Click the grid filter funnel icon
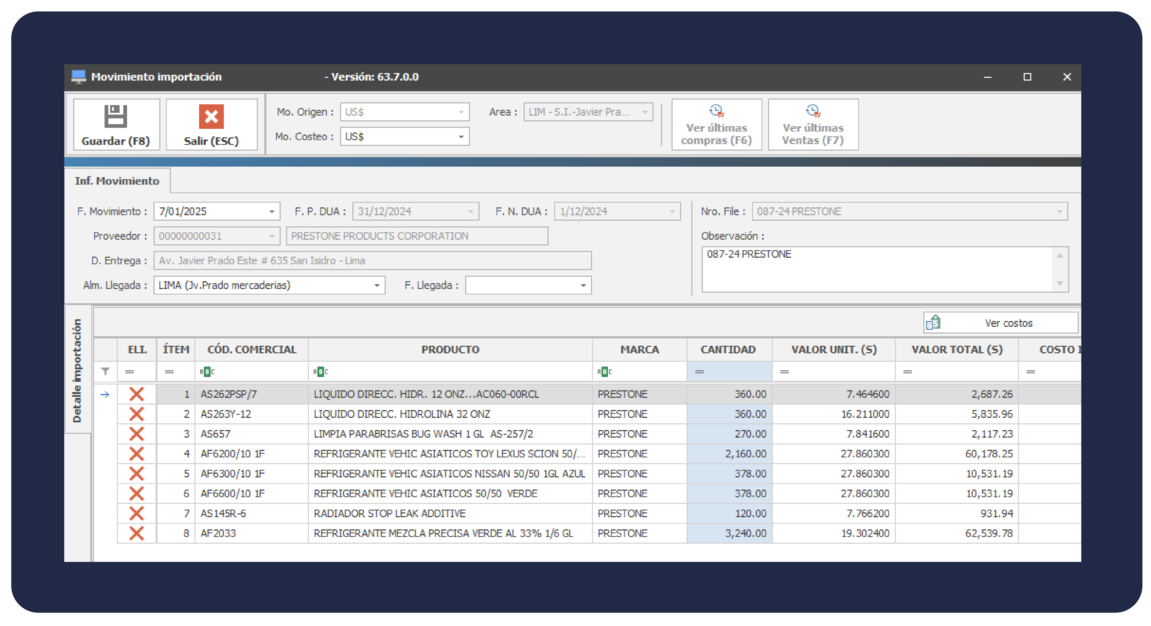 pyautogui.click(x=106, y=372)
